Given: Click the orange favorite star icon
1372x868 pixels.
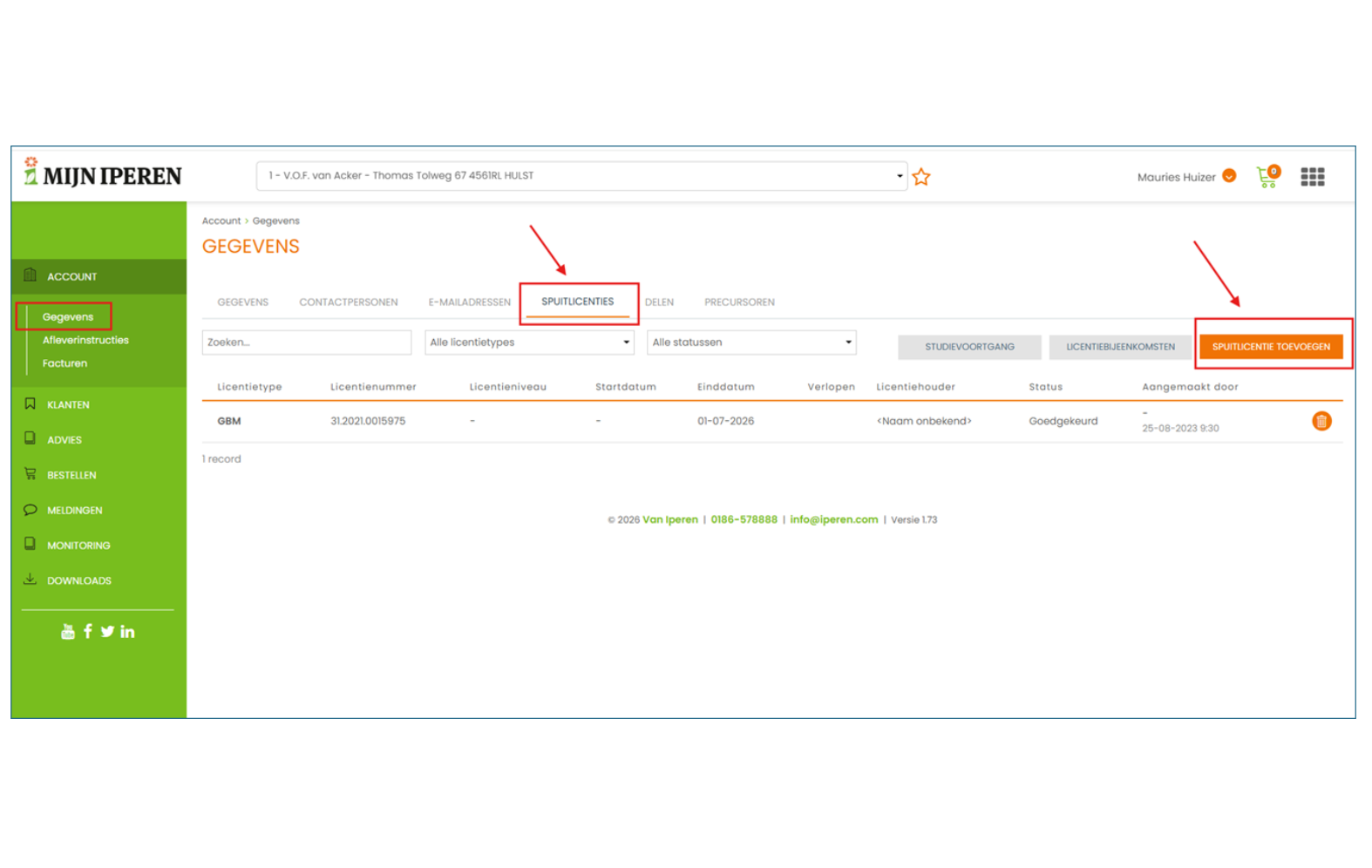Looking at the screenshot, I should point(920,177).
